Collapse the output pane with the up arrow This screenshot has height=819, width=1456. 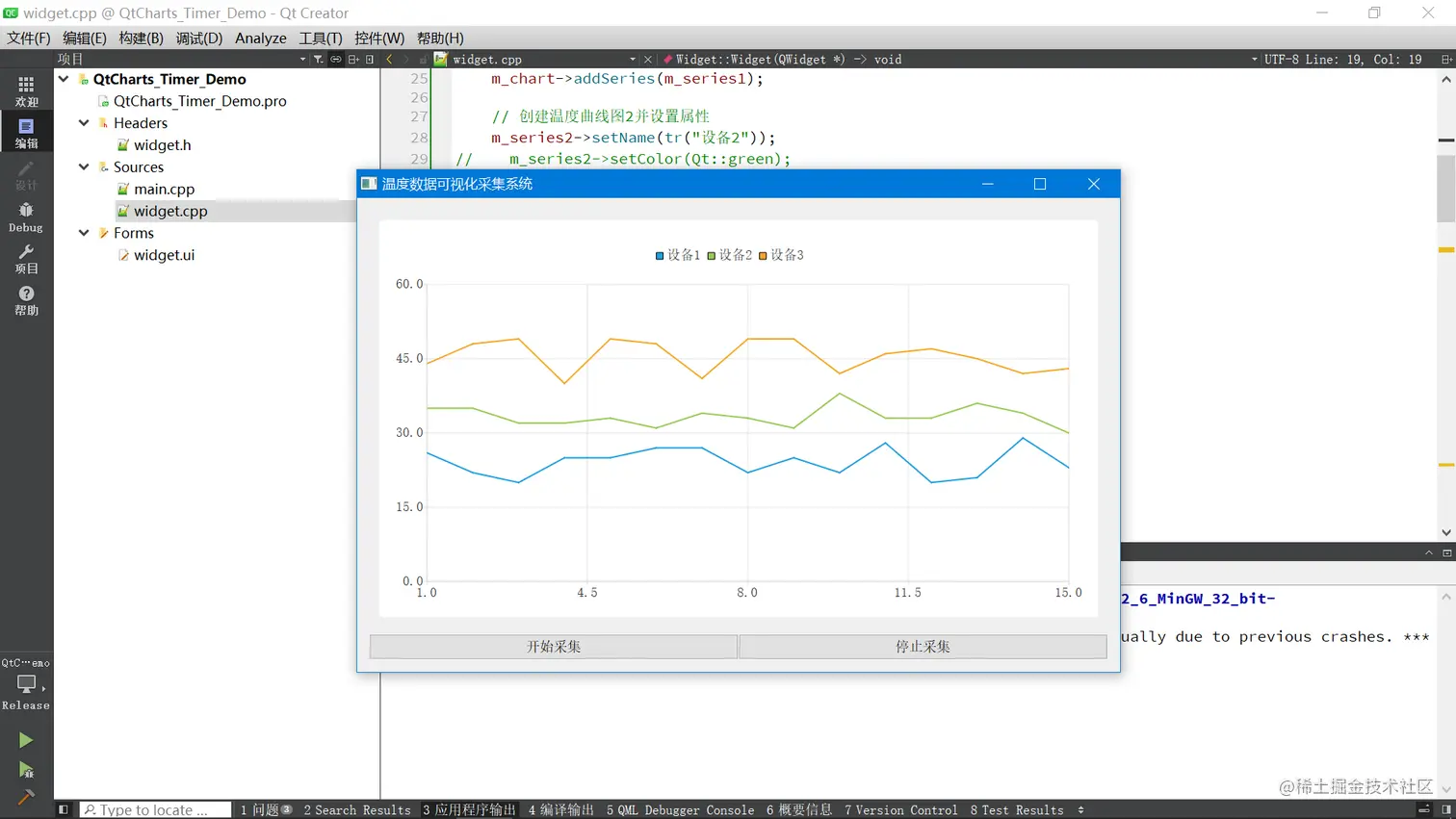[x=1429, y=552]
